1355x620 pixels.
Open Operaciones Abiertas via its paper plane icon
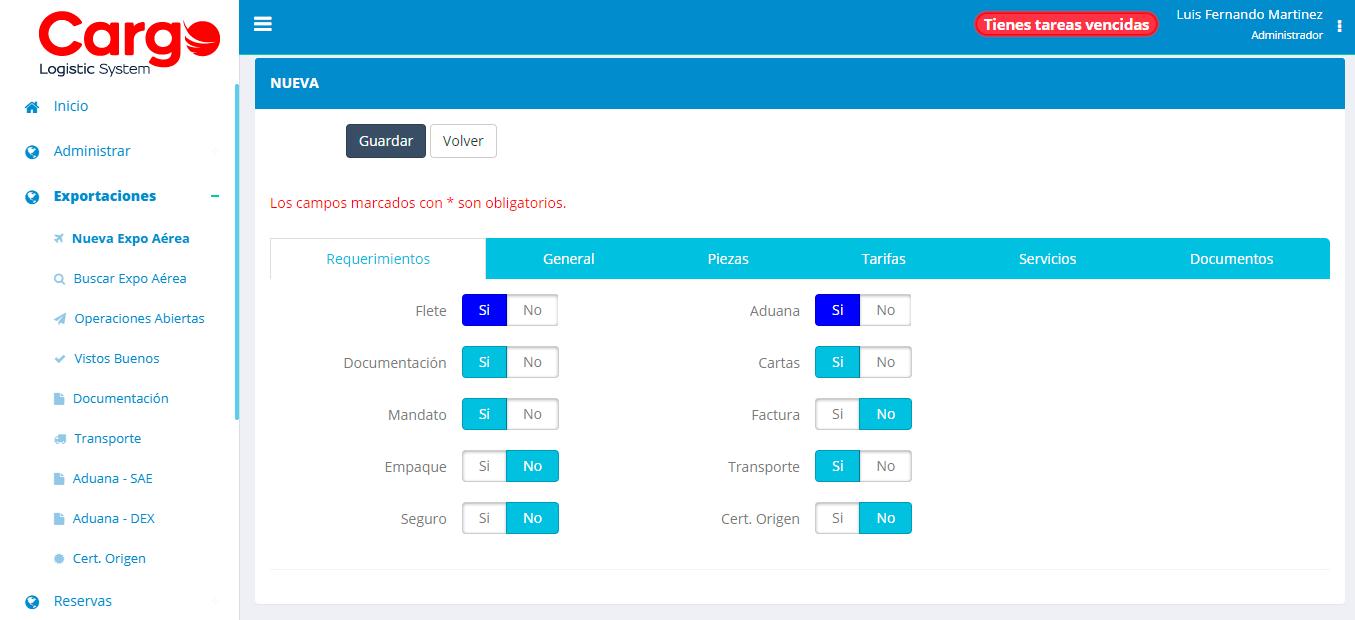click(x=60, y=318)
